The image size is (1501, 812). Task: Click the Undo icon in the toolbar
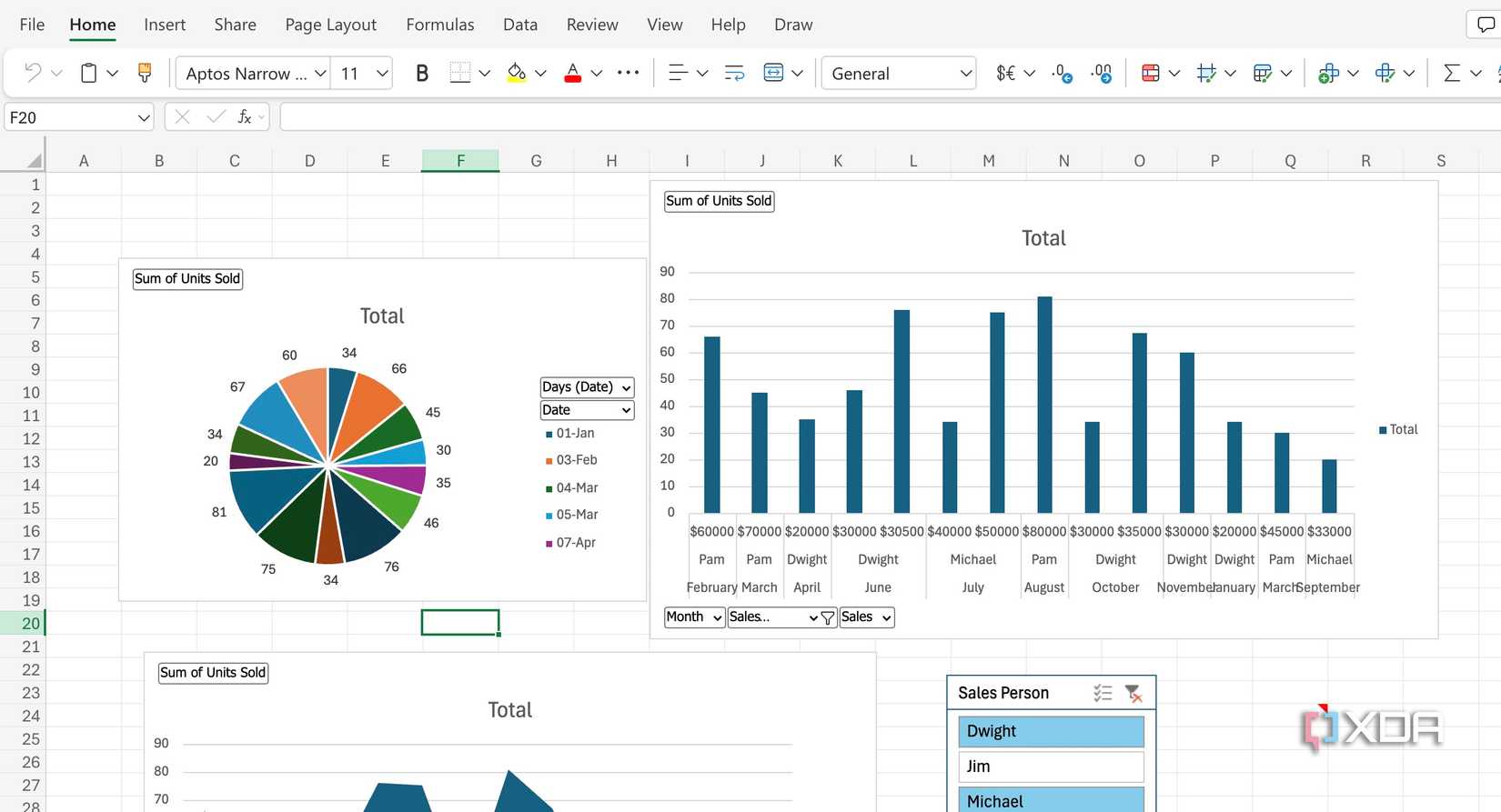tap(33, 73)
